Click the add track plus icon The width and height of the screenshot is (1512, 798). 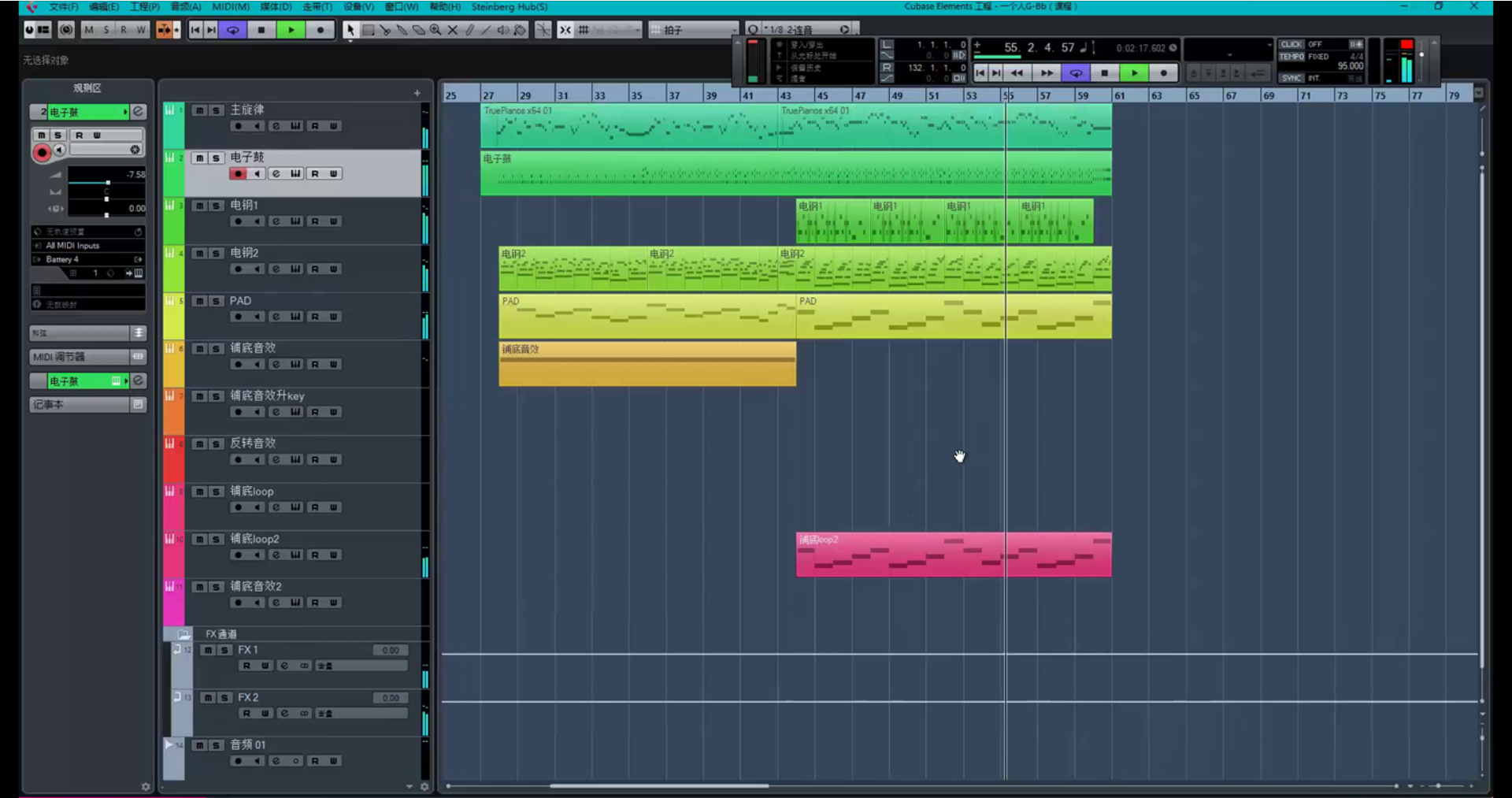pyautogui.click(x=417, y=93)
